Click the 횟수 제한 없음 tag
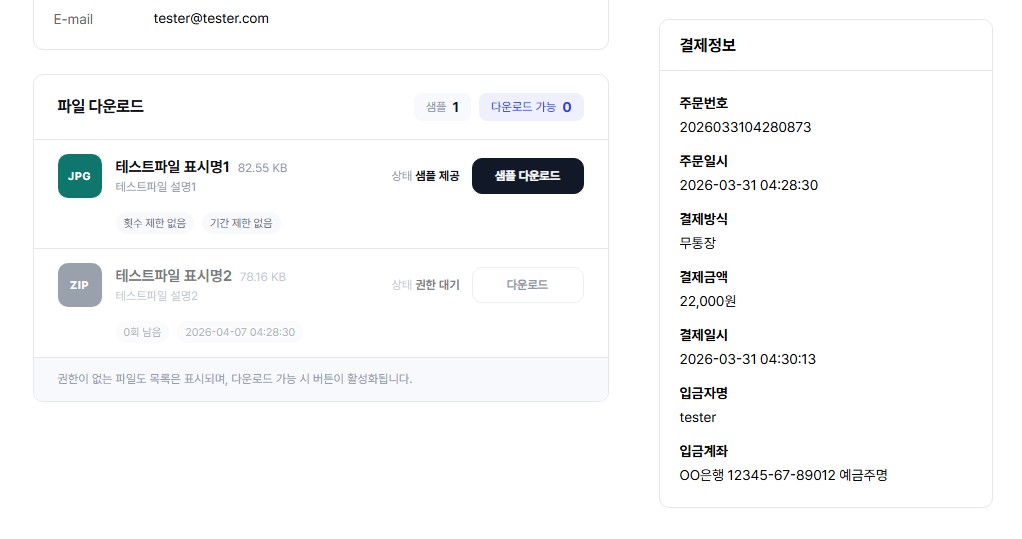Screen dimensions: 1022x539 coord(155,223)
